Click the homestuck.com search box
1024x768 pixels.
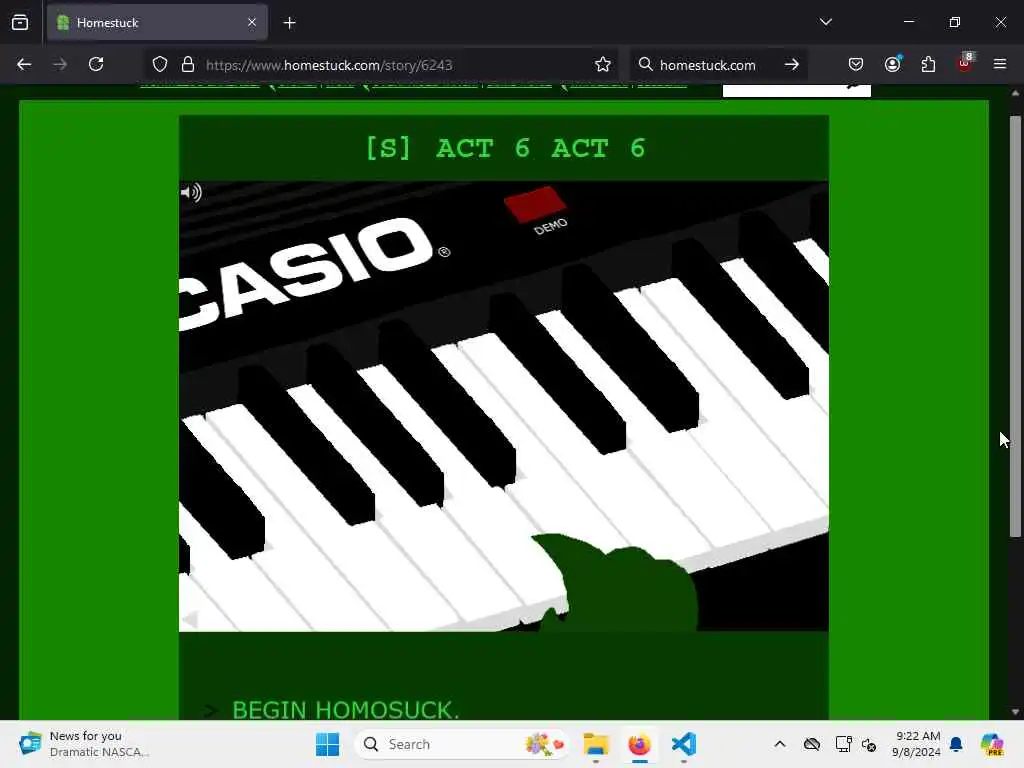[707, 65]
